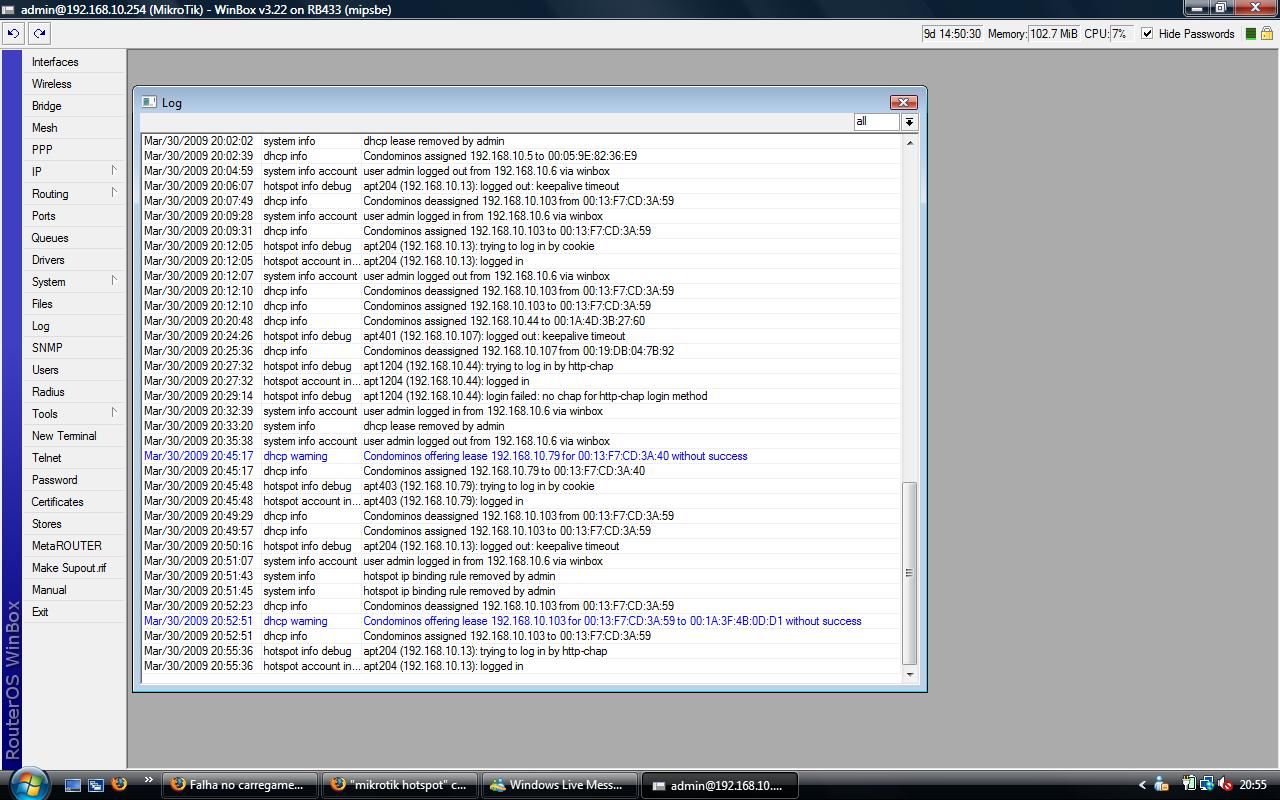Open the SNMP menu item
Image resolution: width=1280 pixels, height=800 pixels.
pos(75,348)
